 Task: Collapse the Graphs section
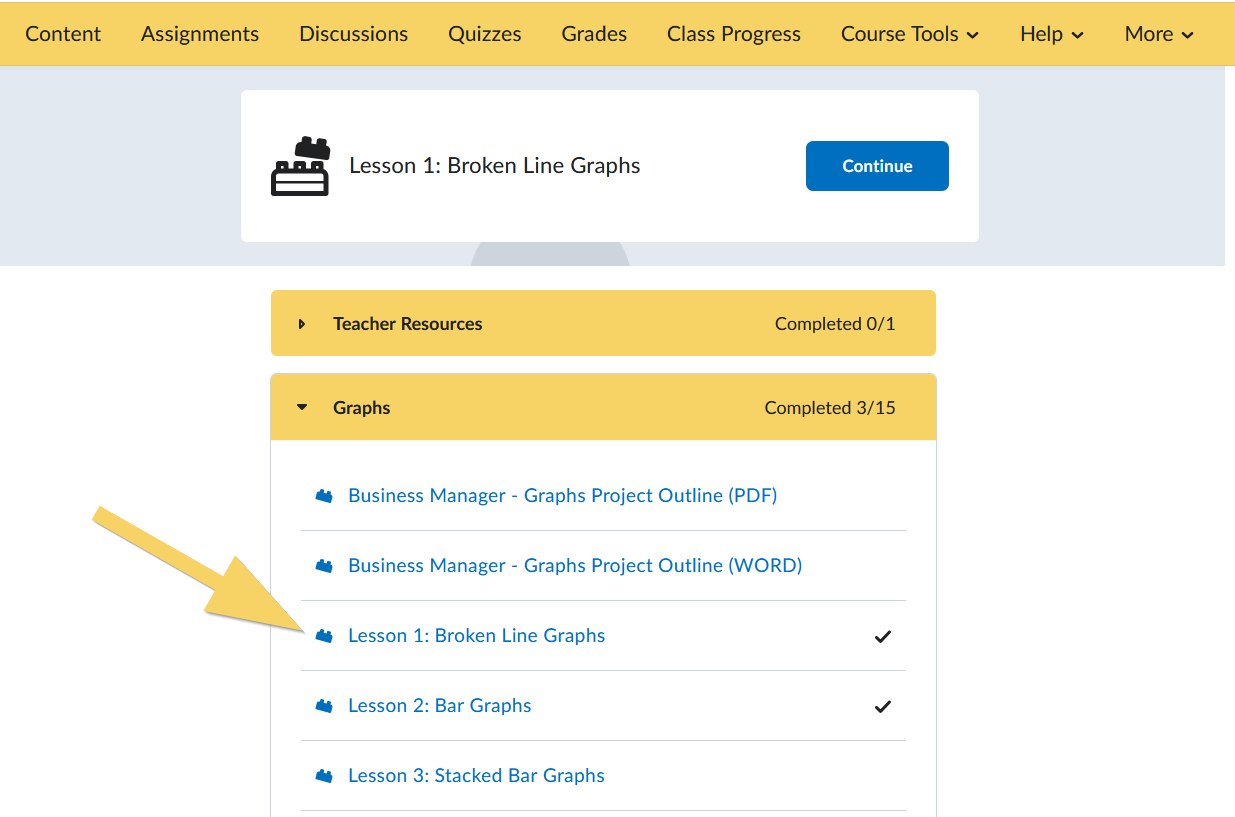click(x=301, y=407)
